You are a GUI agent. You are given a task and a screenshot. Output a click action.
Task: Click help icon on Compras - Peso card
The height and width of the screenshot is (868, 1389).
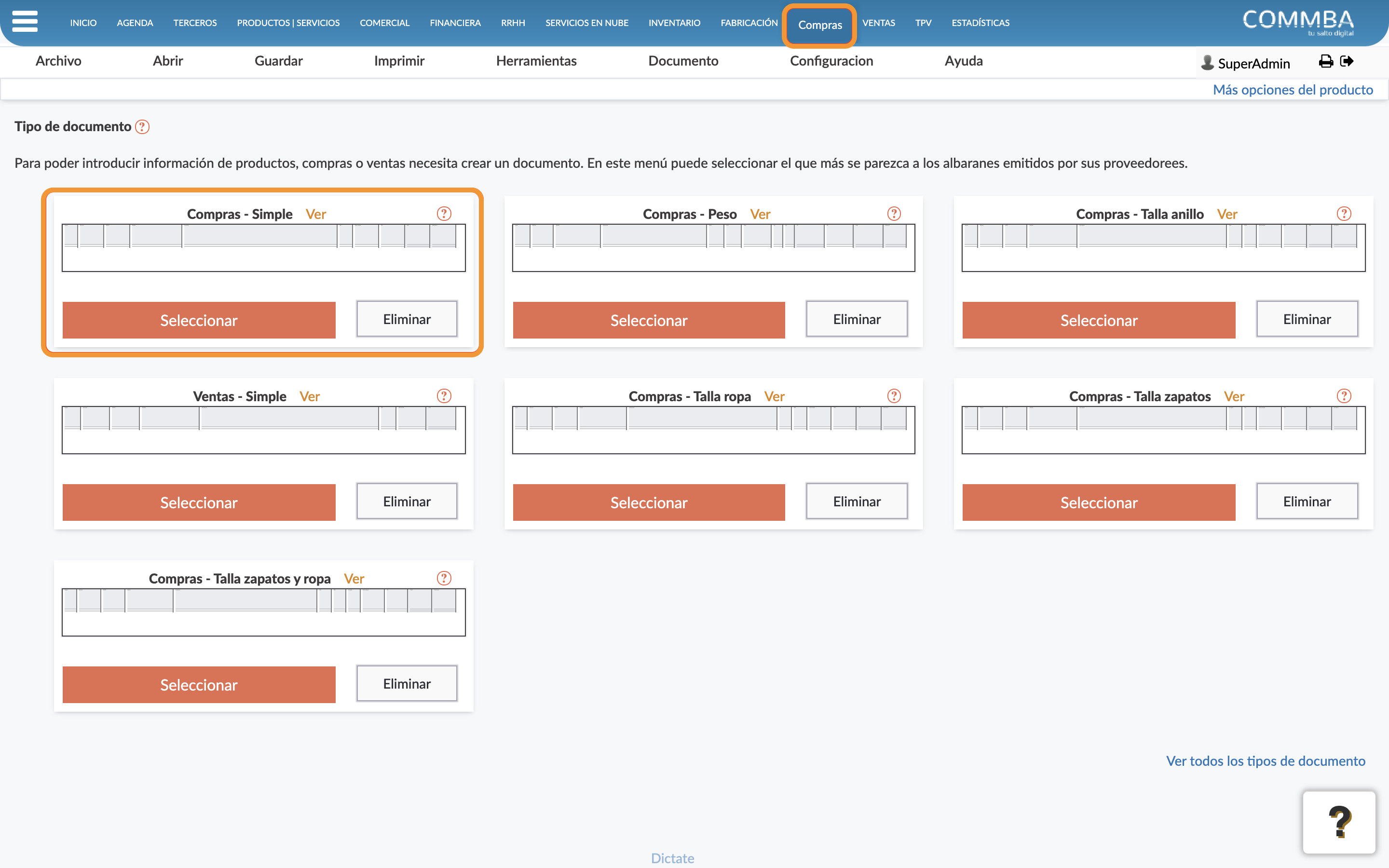click(x=894, y=214)
